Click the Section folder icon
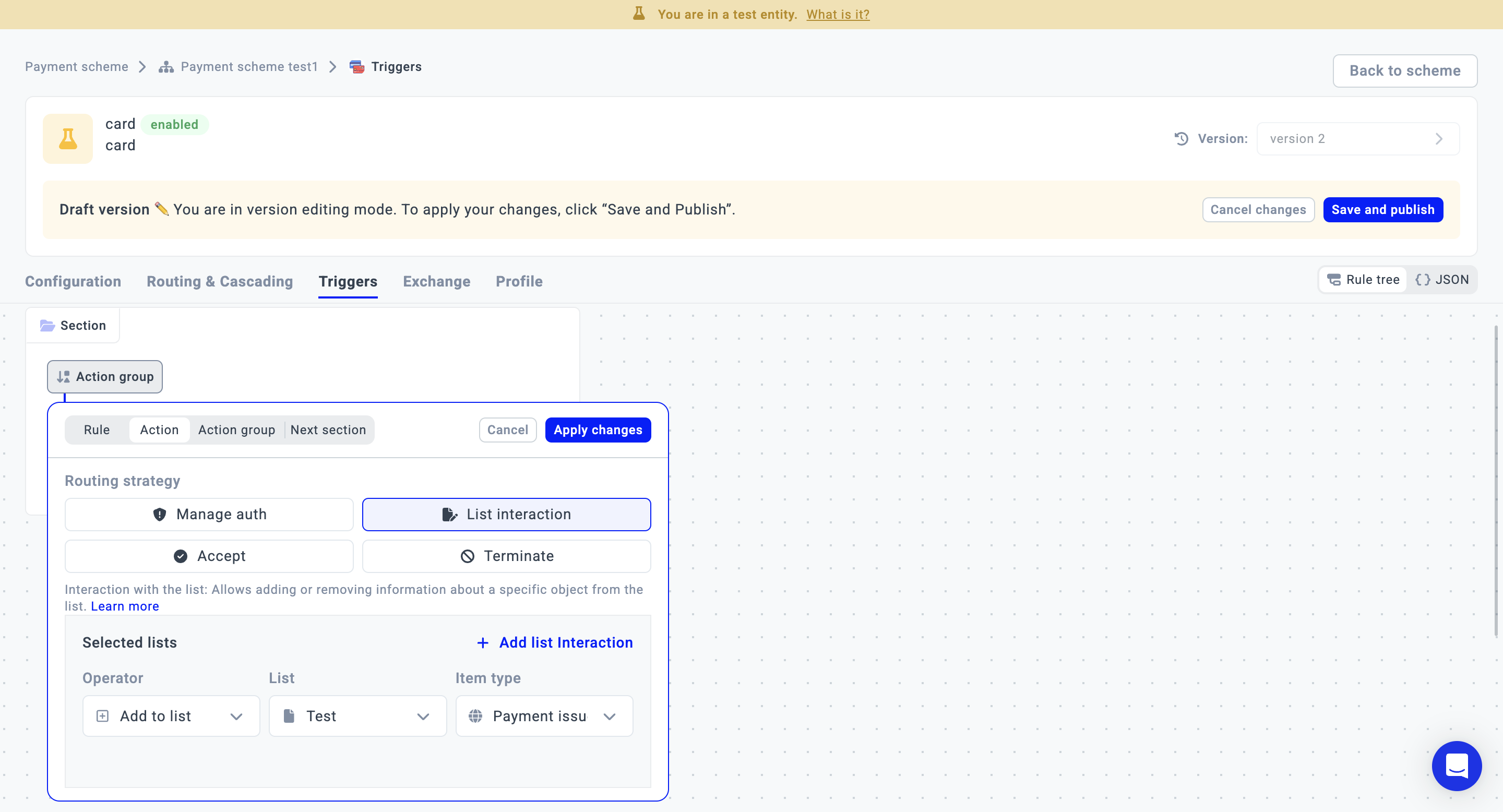This screenshot has width=1503, height=812. [x=47, y=326]
